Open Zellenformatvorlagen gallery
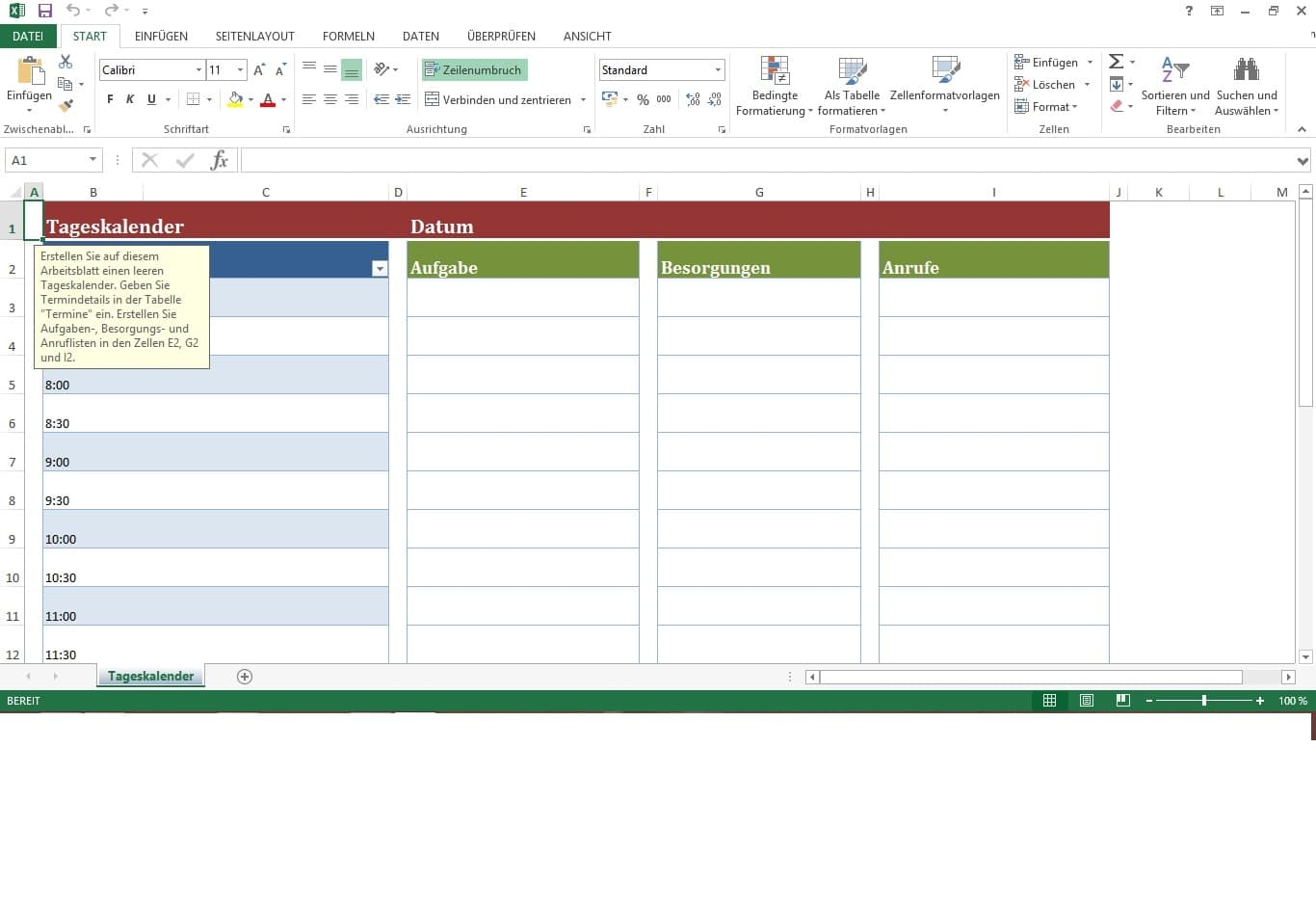1316x908 pixels. [x=945, y=86]
